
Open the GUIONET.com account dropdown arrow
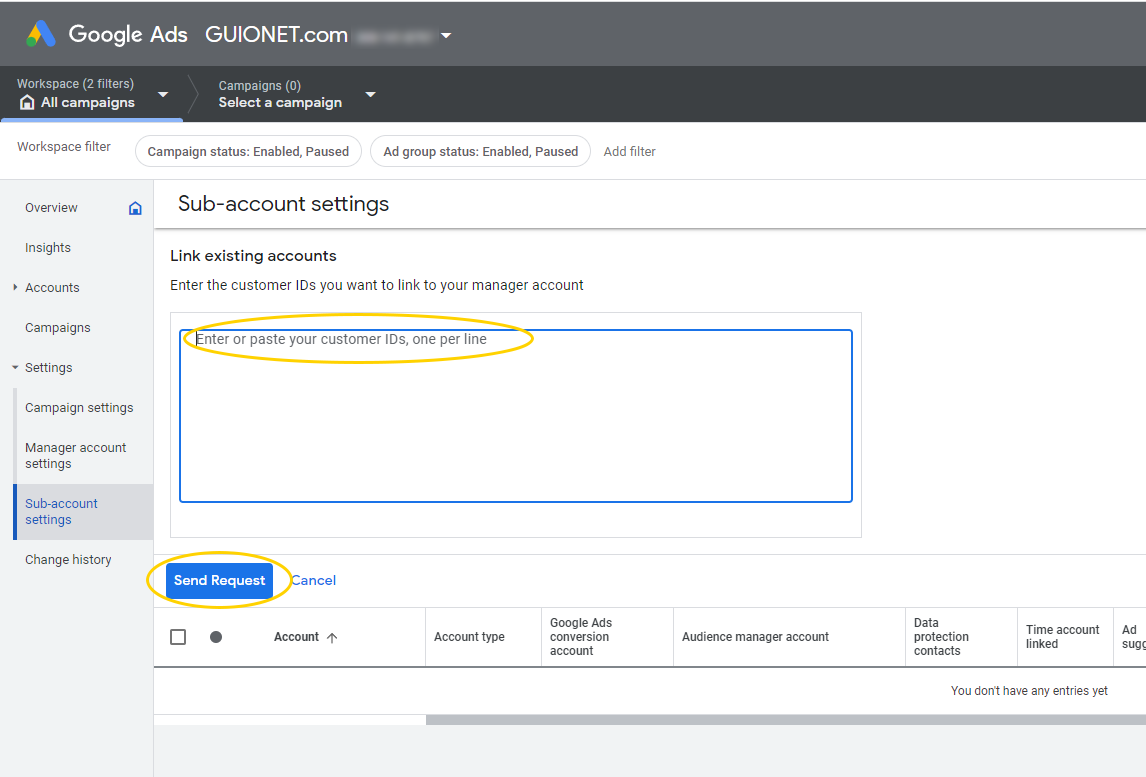pos(446,35)
